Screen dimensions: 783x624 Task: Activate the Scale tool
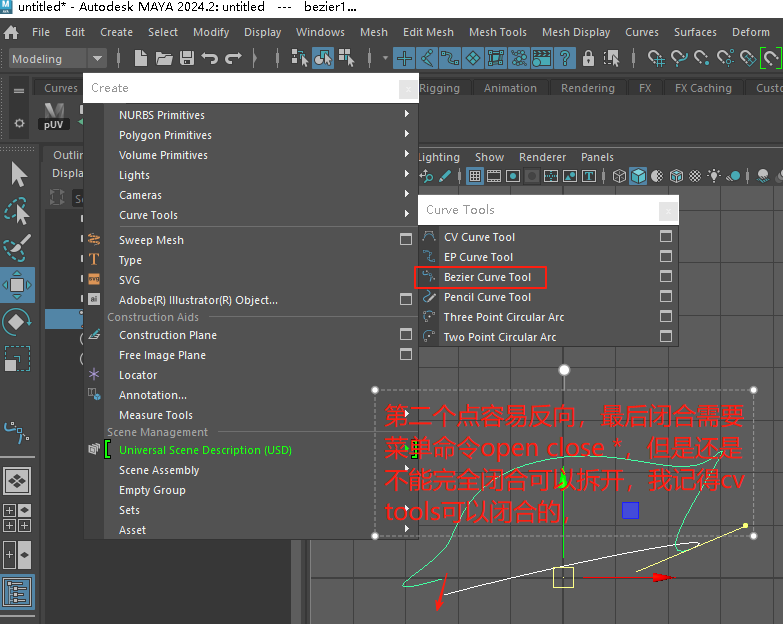click(17, 358)
